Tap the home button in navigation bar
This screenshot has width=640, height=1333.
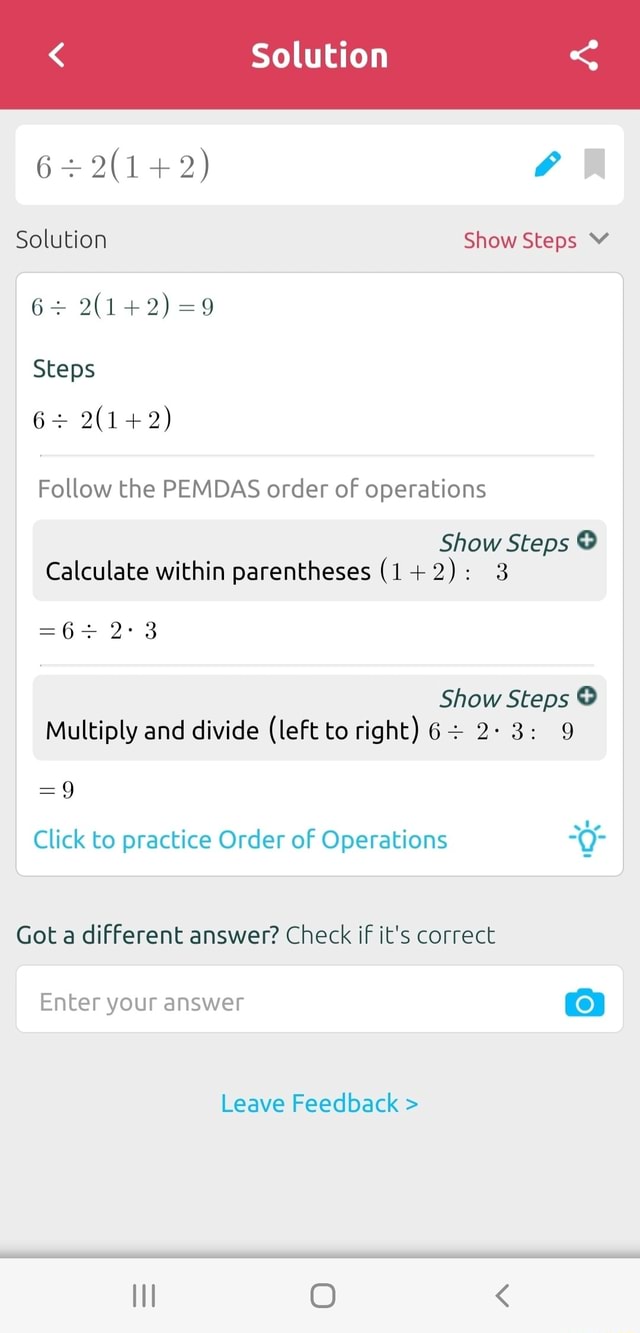coord(320,1295)
